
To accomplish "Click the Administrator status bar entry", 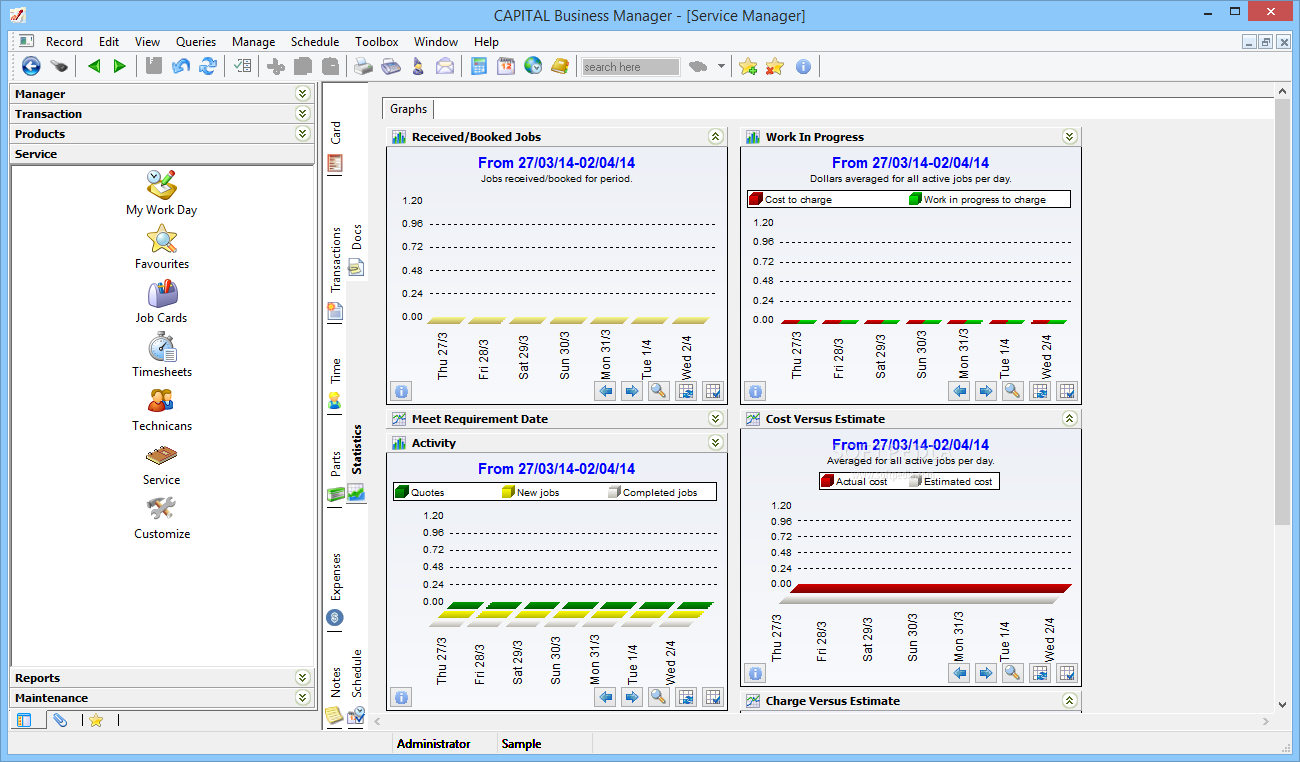I will [x=433, y=744].
